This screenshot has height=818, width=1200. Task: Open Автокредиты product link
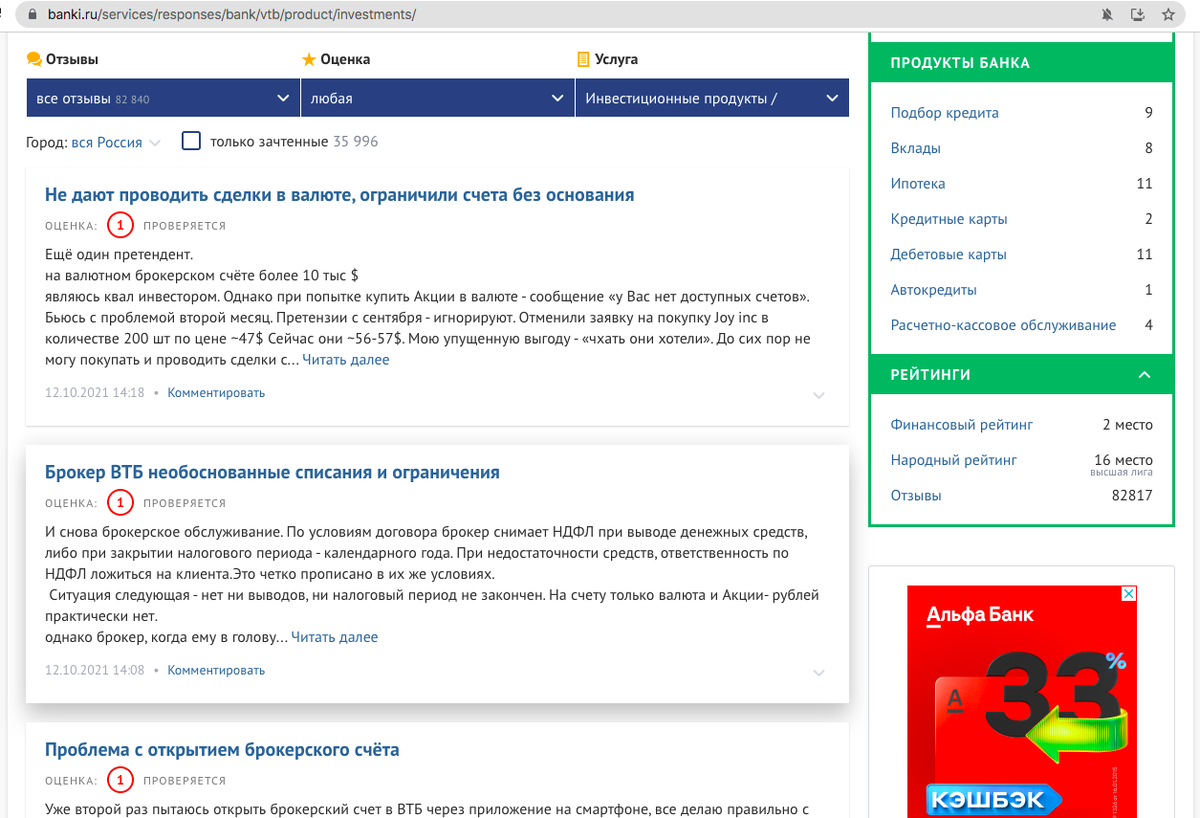pyautogui.click(x=934, y=290)
